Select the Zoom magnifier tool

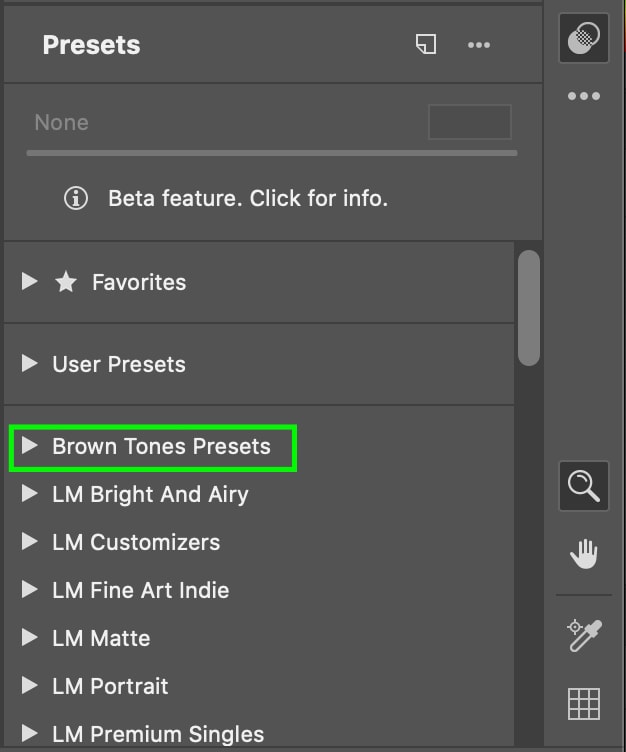coord(584,486)
